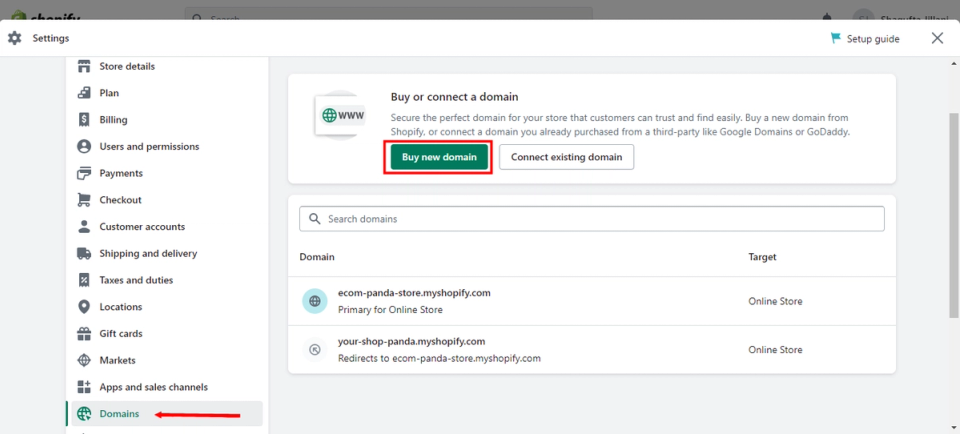Click the Setup guide flag icon
Image resolution: width=960 pixels, height=434 pixels.
pos(836,39)
